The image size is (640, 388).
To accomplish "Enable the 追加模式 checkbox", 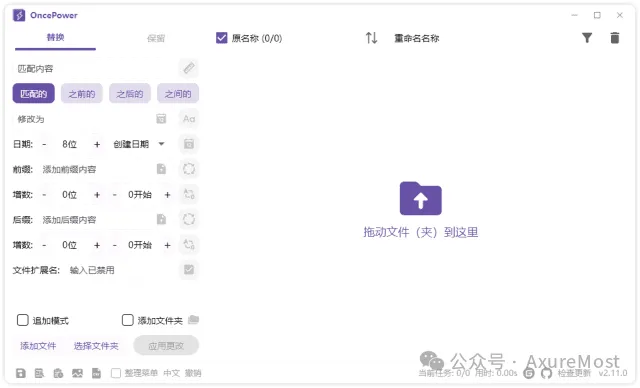I will (22, 320).
